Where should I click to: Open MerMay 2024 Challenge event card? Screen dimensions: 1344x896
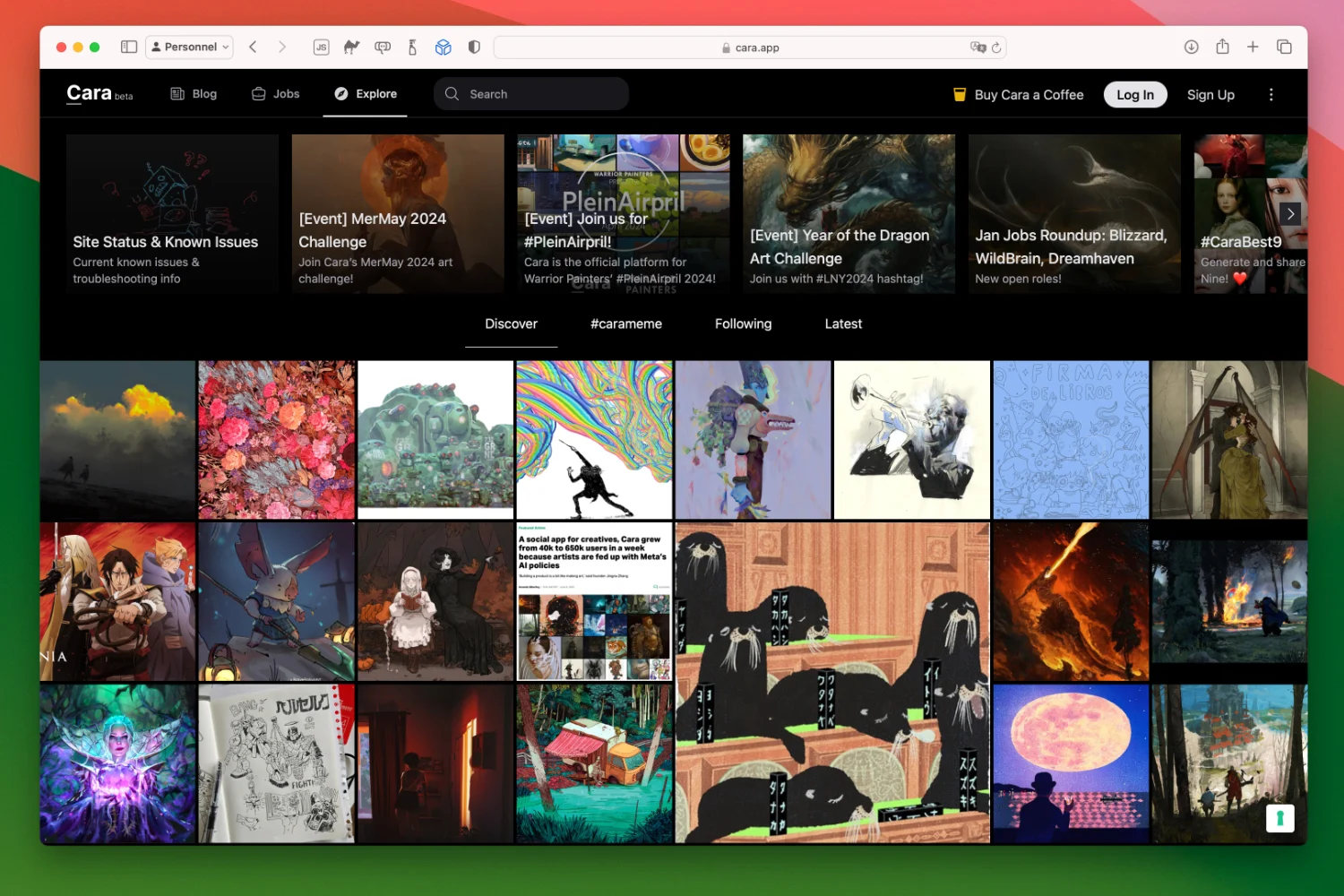398,214
